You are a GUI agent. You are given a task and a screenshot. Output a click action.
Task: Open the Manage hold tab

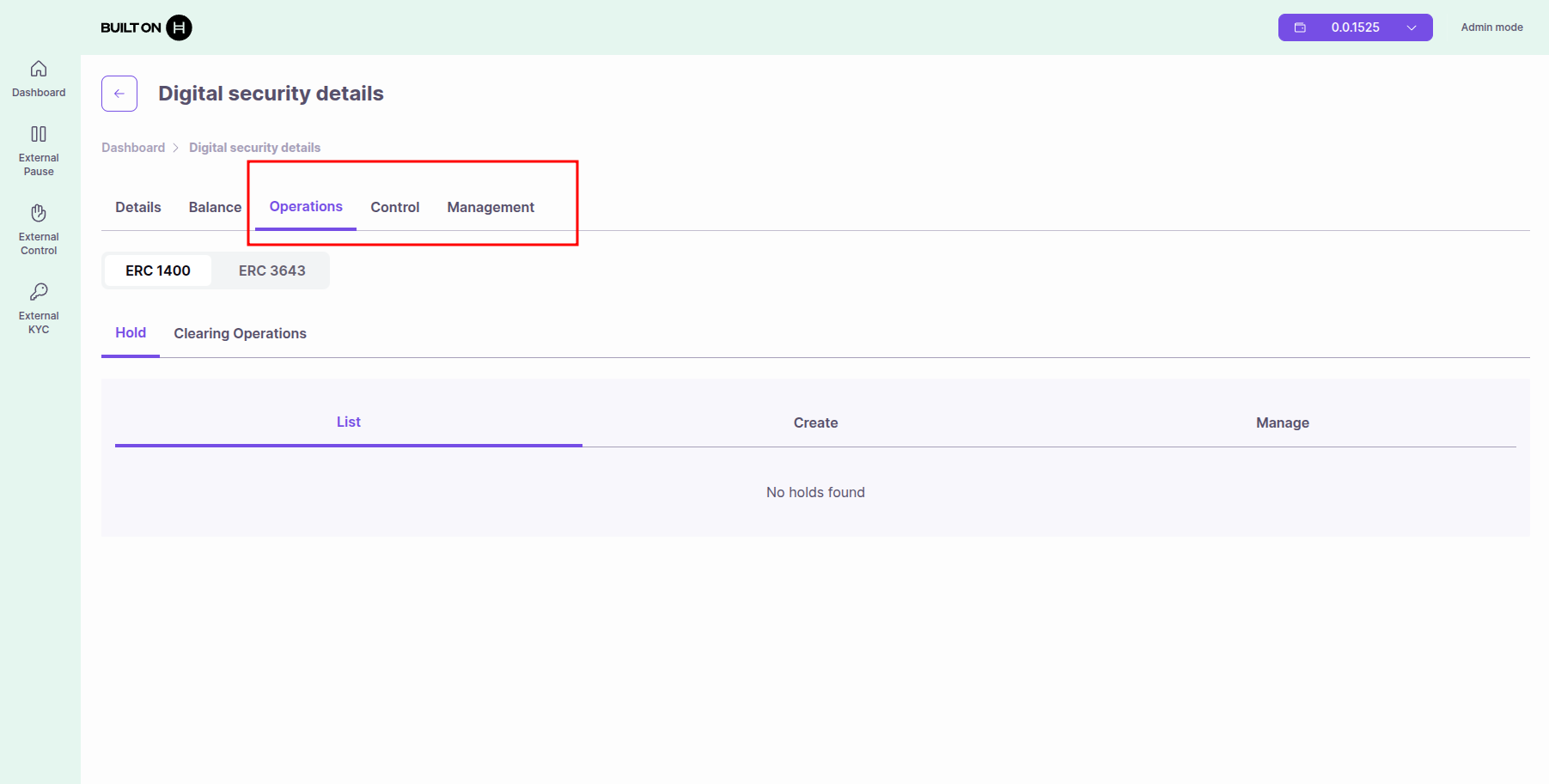(1282, 422)
